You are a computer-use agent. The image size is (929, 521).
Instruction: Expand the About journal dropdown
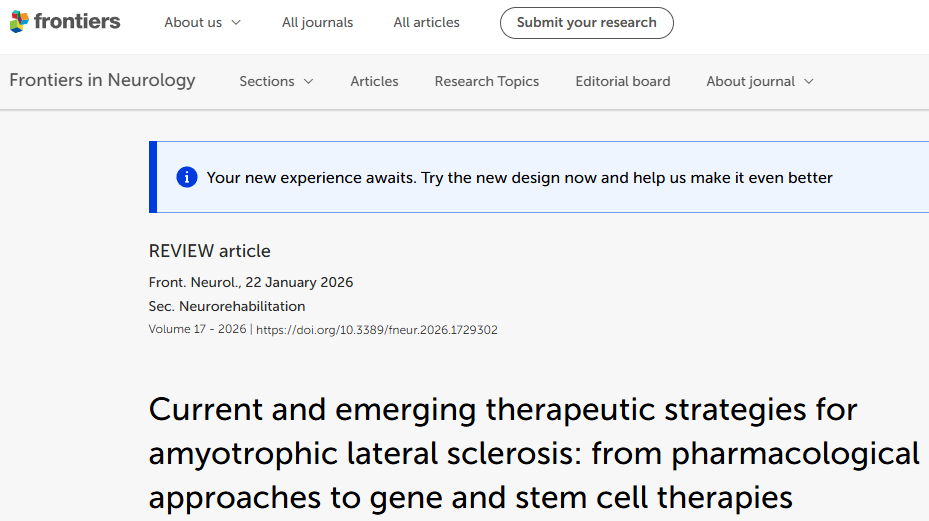tap(759, 81)
